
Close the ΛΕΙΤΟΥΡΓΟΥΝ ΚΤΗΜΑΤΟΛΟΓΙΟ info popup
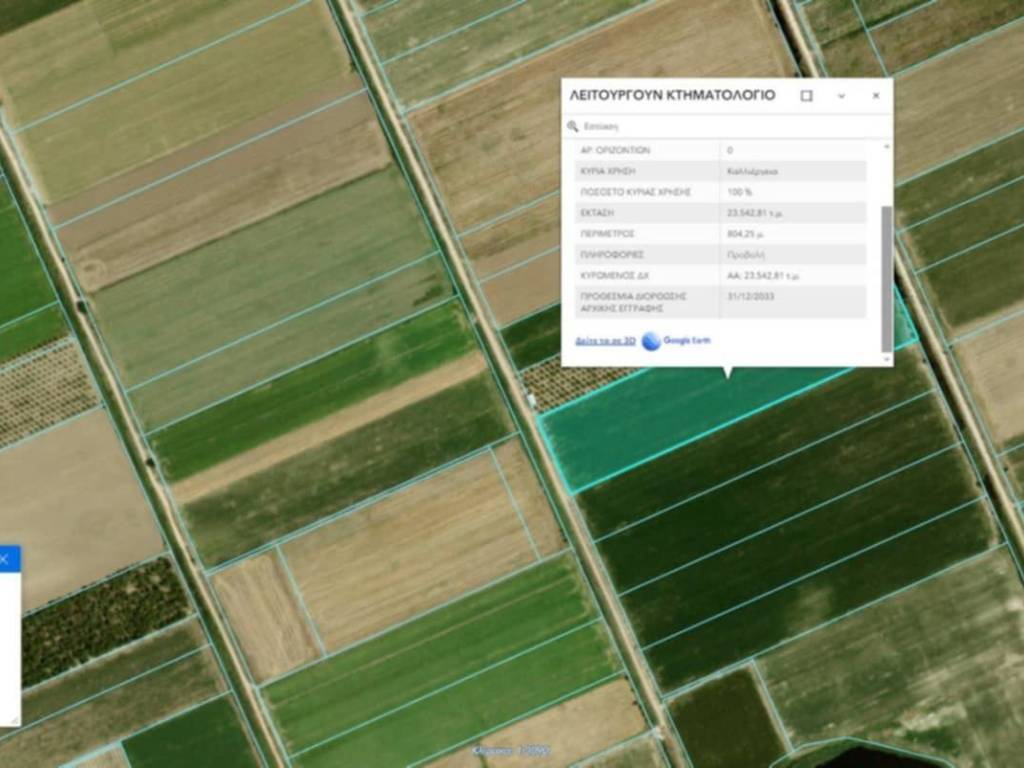[x=876, y=96]
